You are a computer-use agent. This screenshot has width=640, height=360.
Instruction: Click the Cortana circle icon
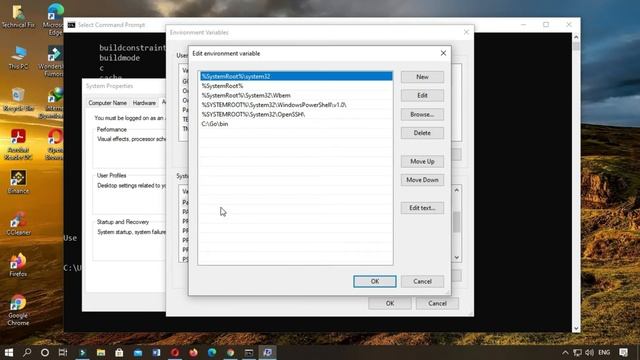pos(45,352)
